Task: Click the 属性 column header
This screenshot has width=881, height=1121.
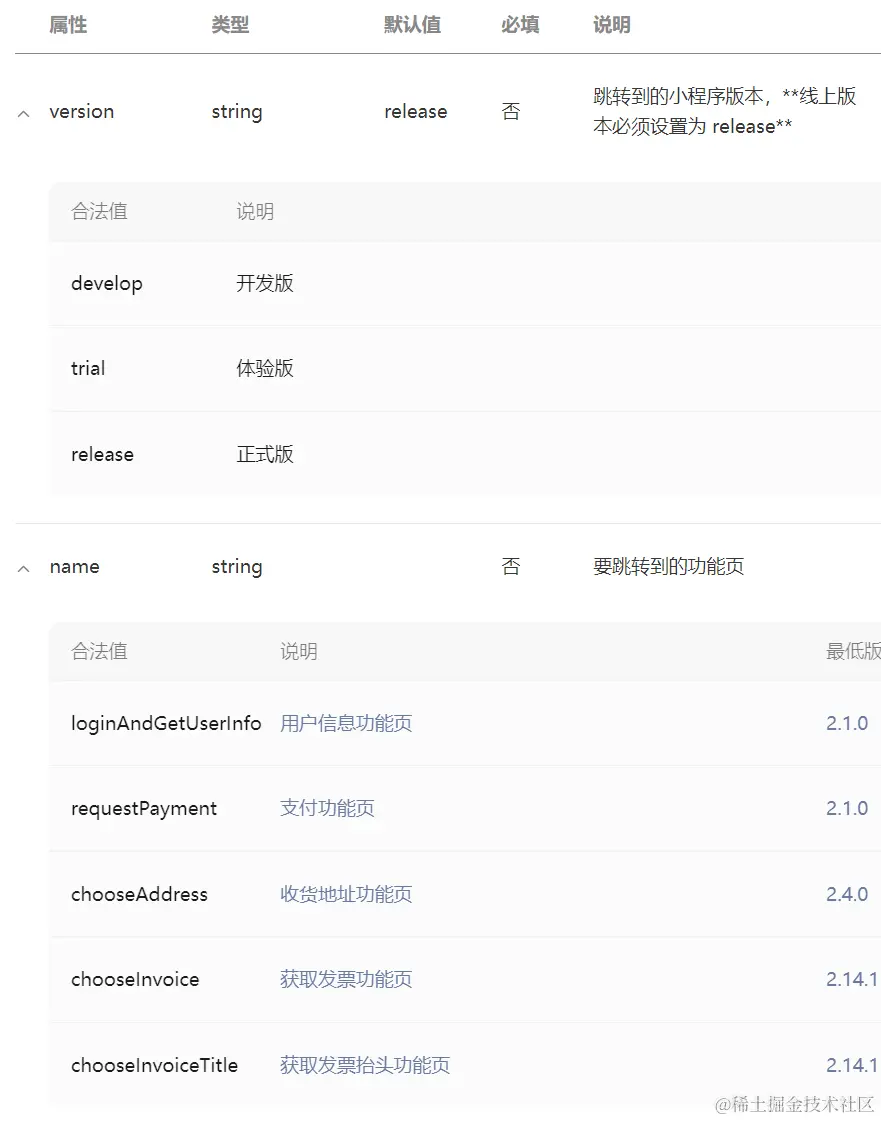Action: click(x=68, y=25)
